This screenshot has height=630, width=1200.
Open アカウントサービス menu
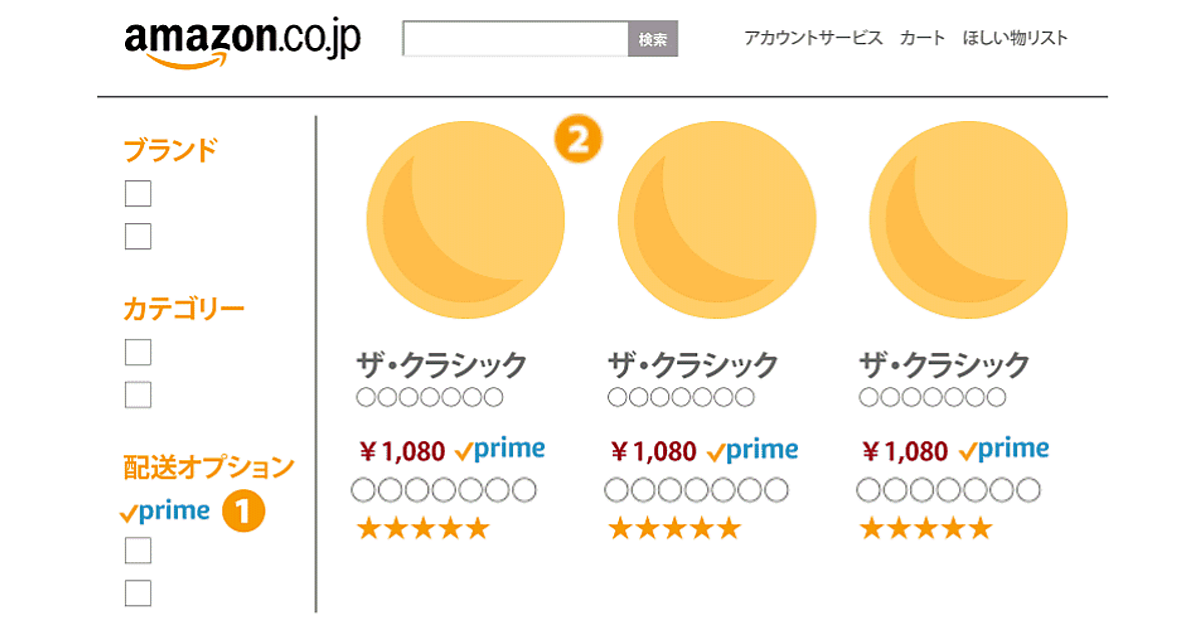[813, 39]
